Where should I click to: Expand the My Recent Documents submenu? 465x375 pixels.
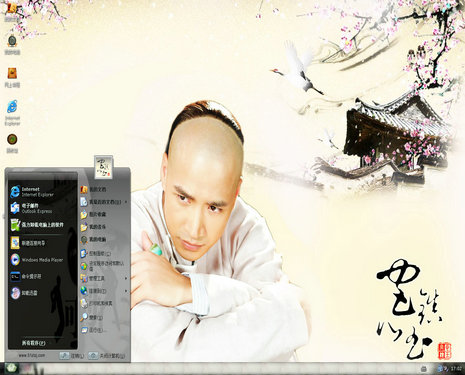point(104,202)
